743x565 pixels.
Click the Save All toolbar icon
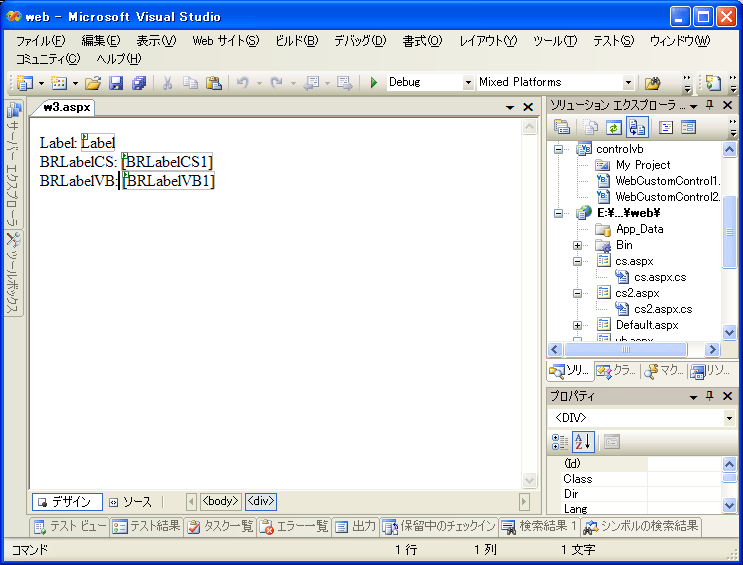click(139, 83)
